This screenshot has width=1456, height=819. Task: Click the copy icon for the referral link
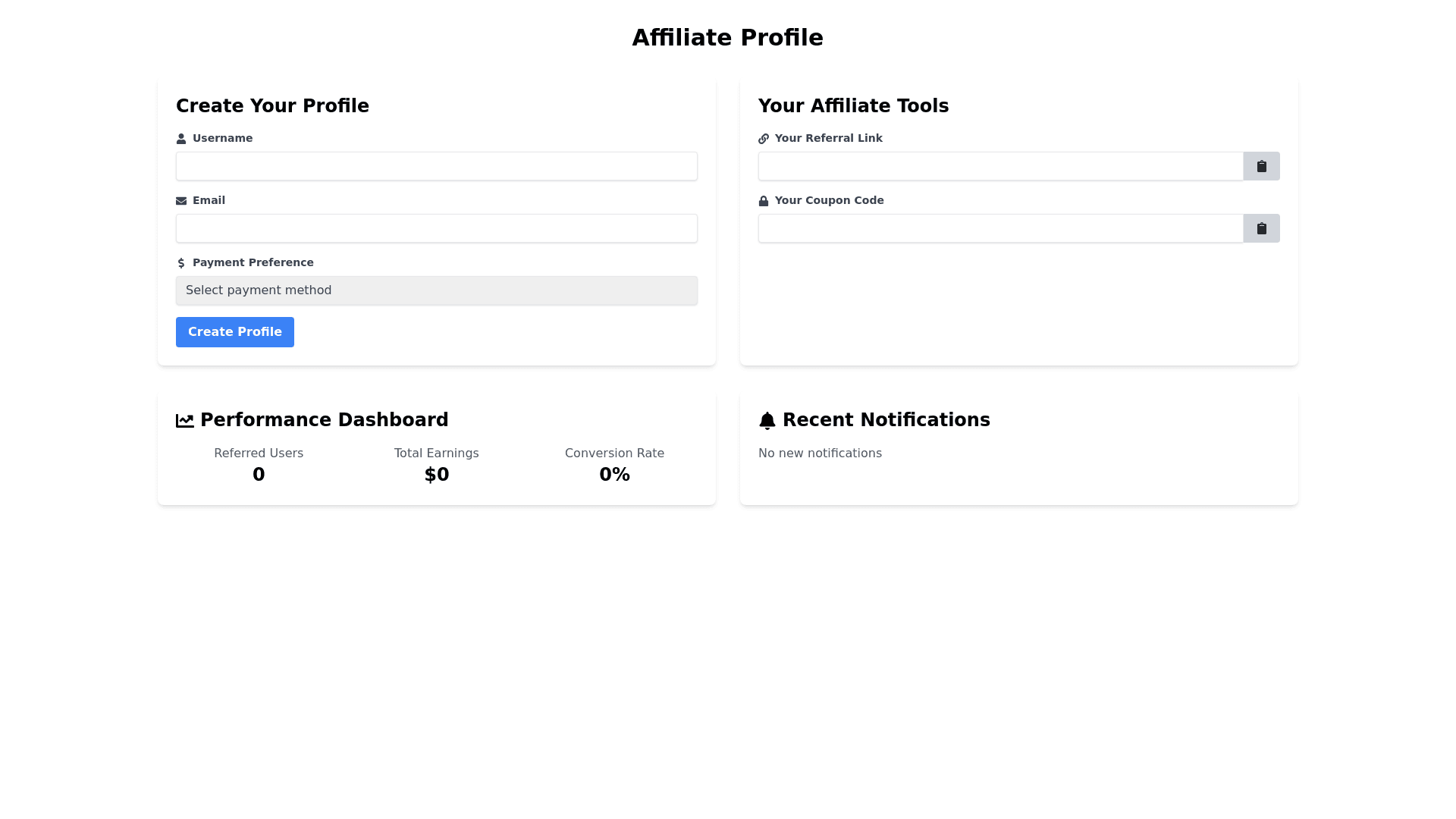click(x=1261, y=166)
